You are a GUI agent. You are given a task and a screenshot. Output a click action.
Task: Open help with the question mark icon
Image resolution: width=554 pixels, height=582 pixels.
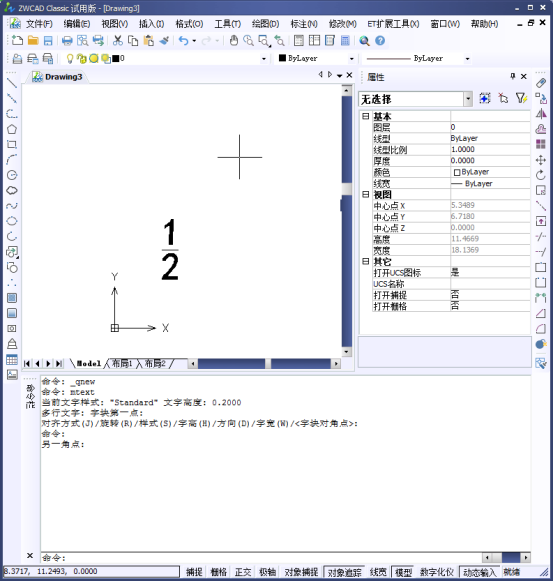coord(380,40)
